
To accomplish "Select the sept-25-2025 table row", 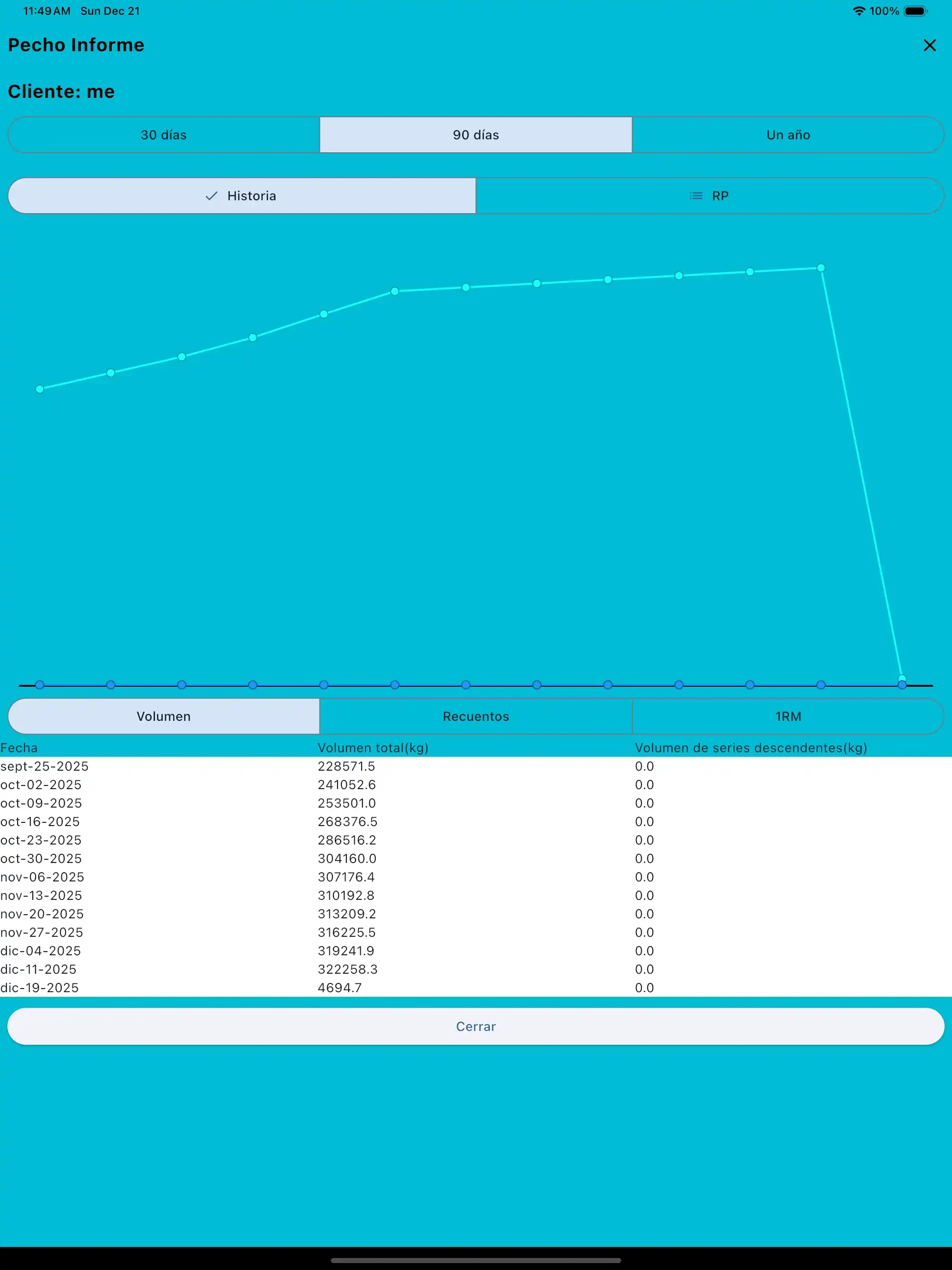I will 45,766.
